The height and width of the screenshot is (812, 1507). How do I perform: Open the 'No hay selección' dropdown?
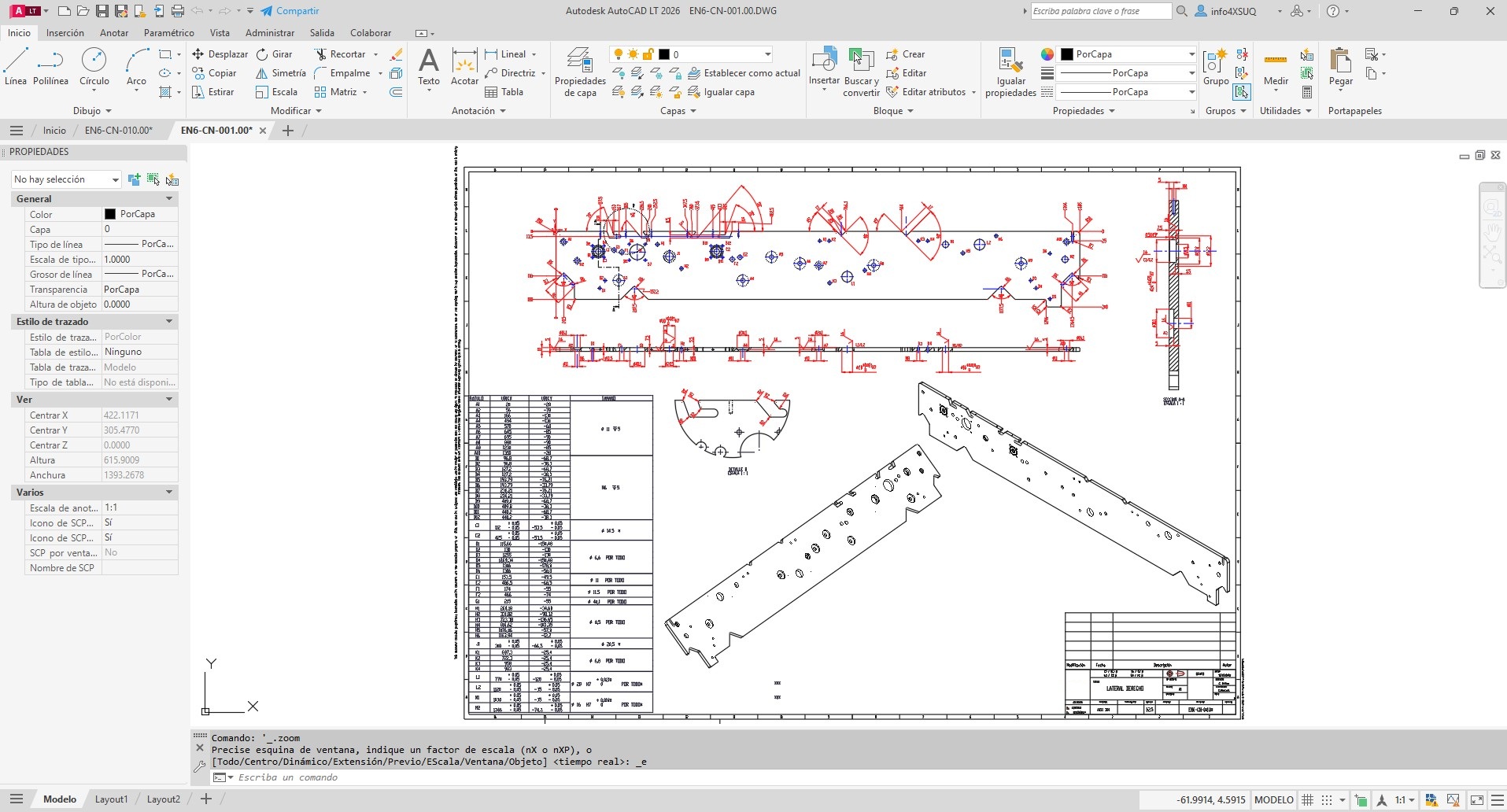point(66,179)
